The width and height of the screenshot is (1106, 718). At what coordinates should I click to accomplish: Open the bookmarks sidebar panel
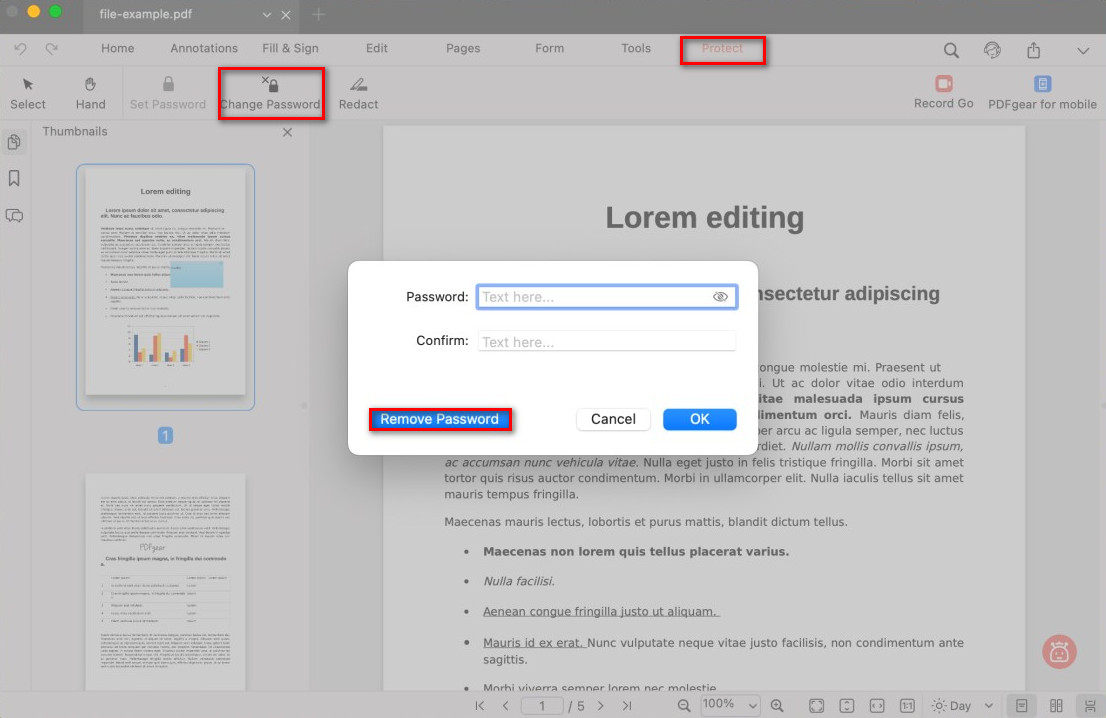pyautogui.click(x=14, y=178)
